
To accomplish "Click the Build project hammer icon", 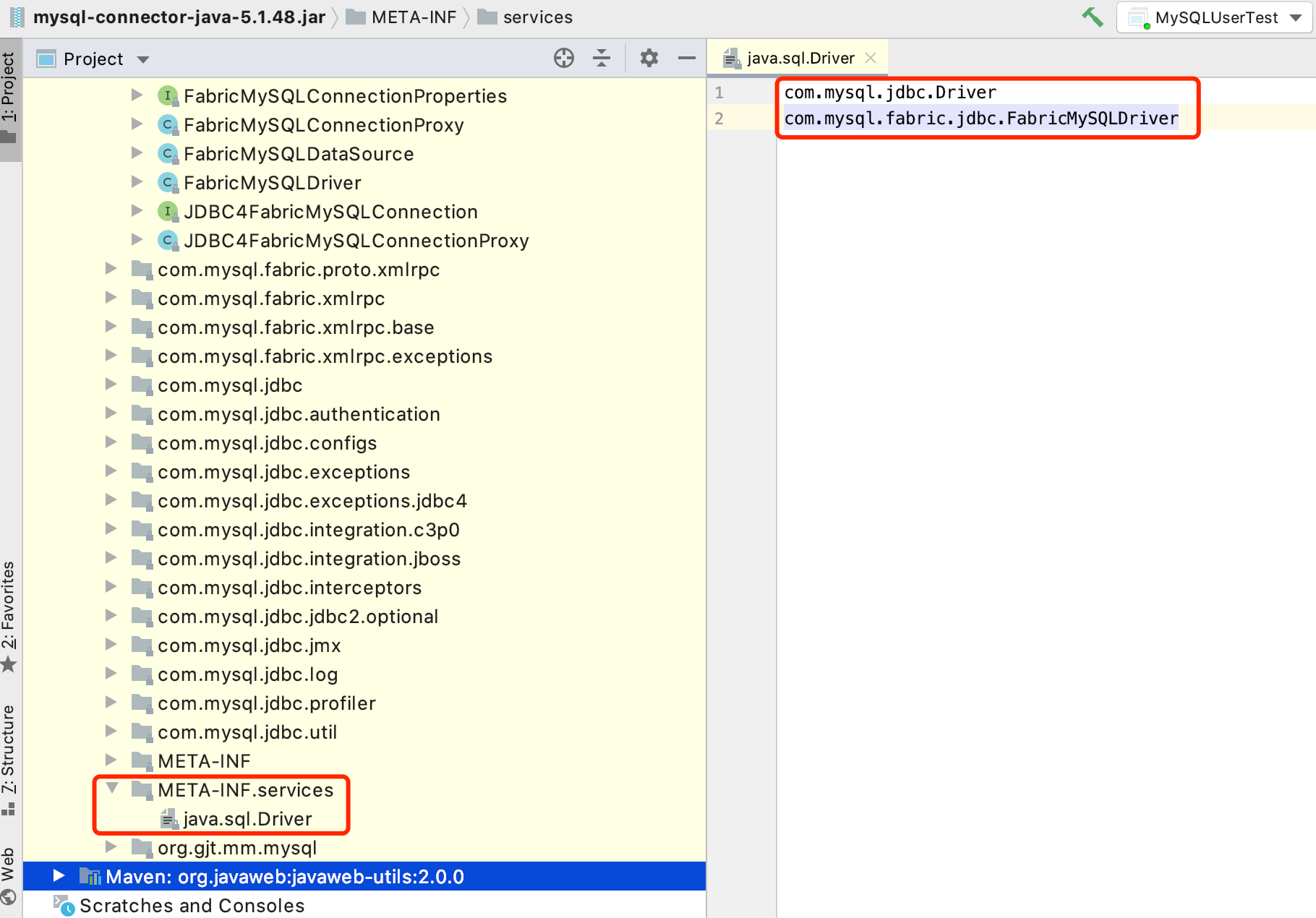I will (x=1092, y=17).
